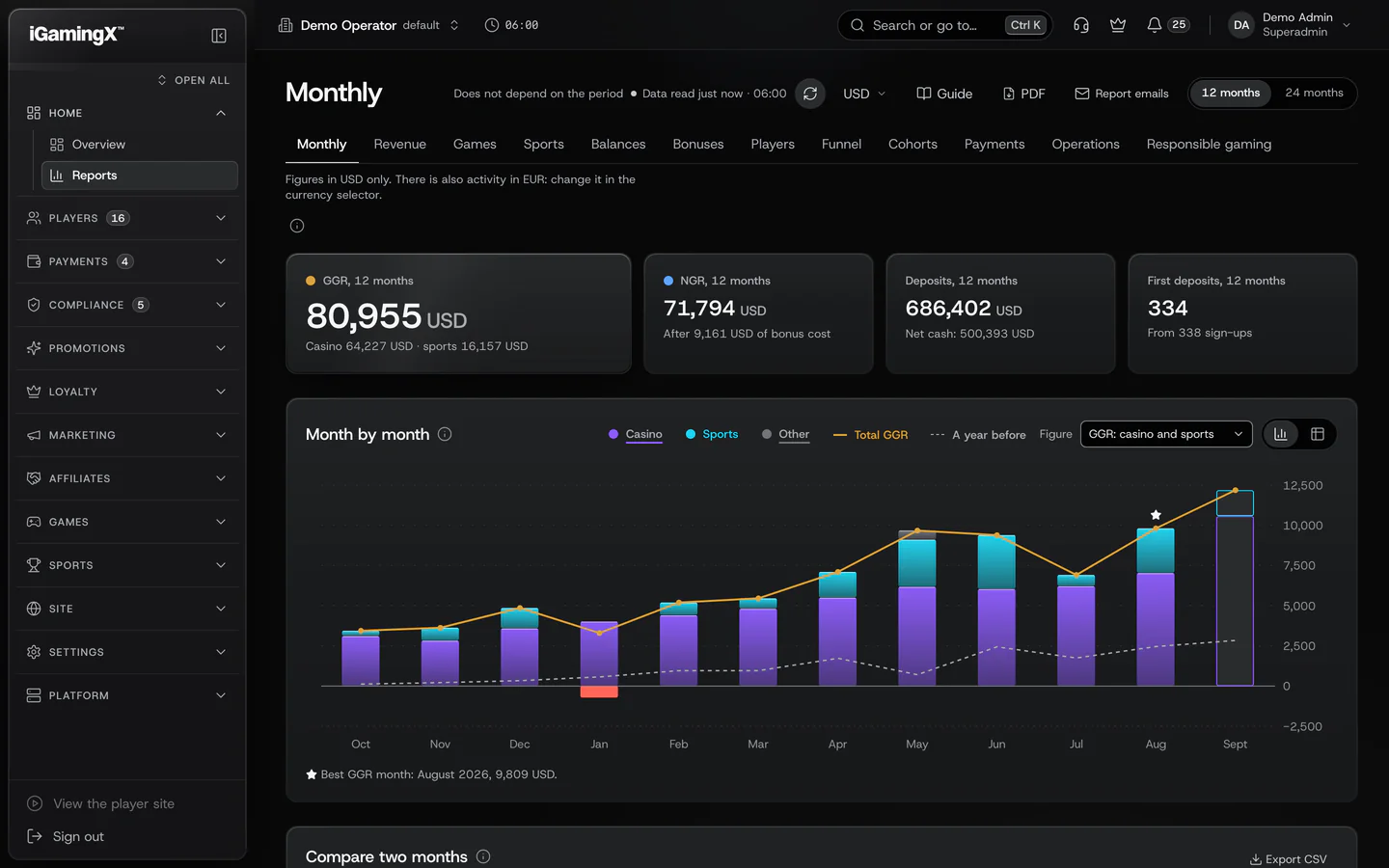
Task: Click the clock showing 06:00
Action: tap(511, 25)
